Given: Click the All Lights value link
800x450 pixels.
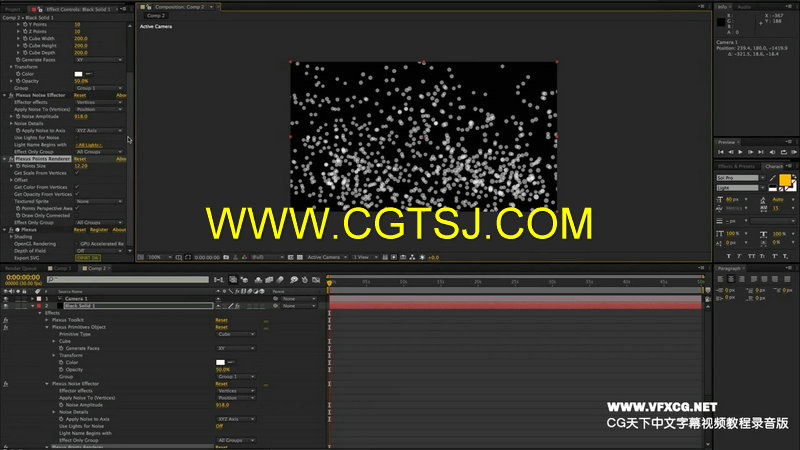Looking at the screenshot, I should tap(89, 145).
